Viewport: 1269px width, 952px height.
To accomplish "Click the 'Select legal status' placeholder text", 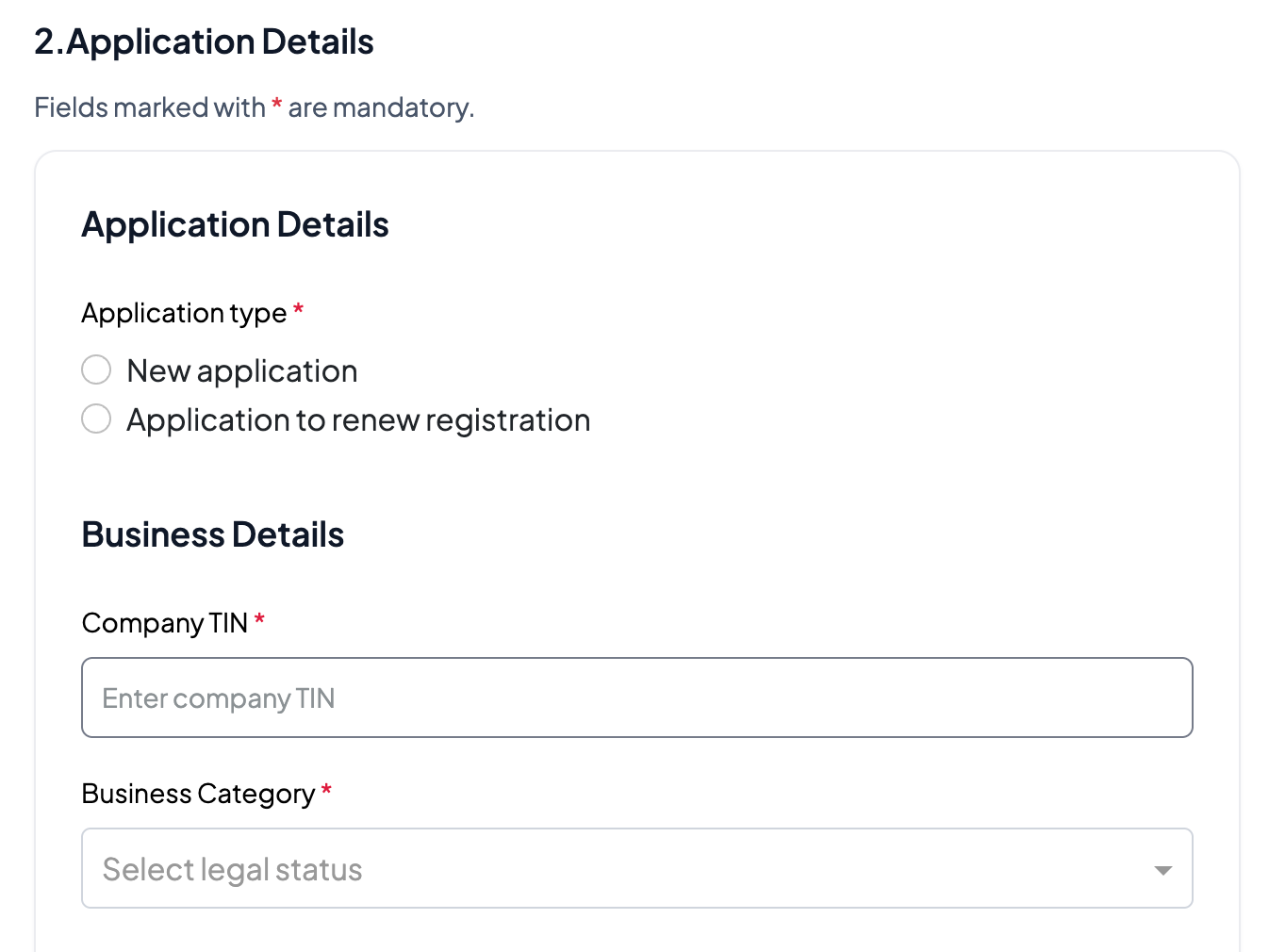I will [232, 869].
